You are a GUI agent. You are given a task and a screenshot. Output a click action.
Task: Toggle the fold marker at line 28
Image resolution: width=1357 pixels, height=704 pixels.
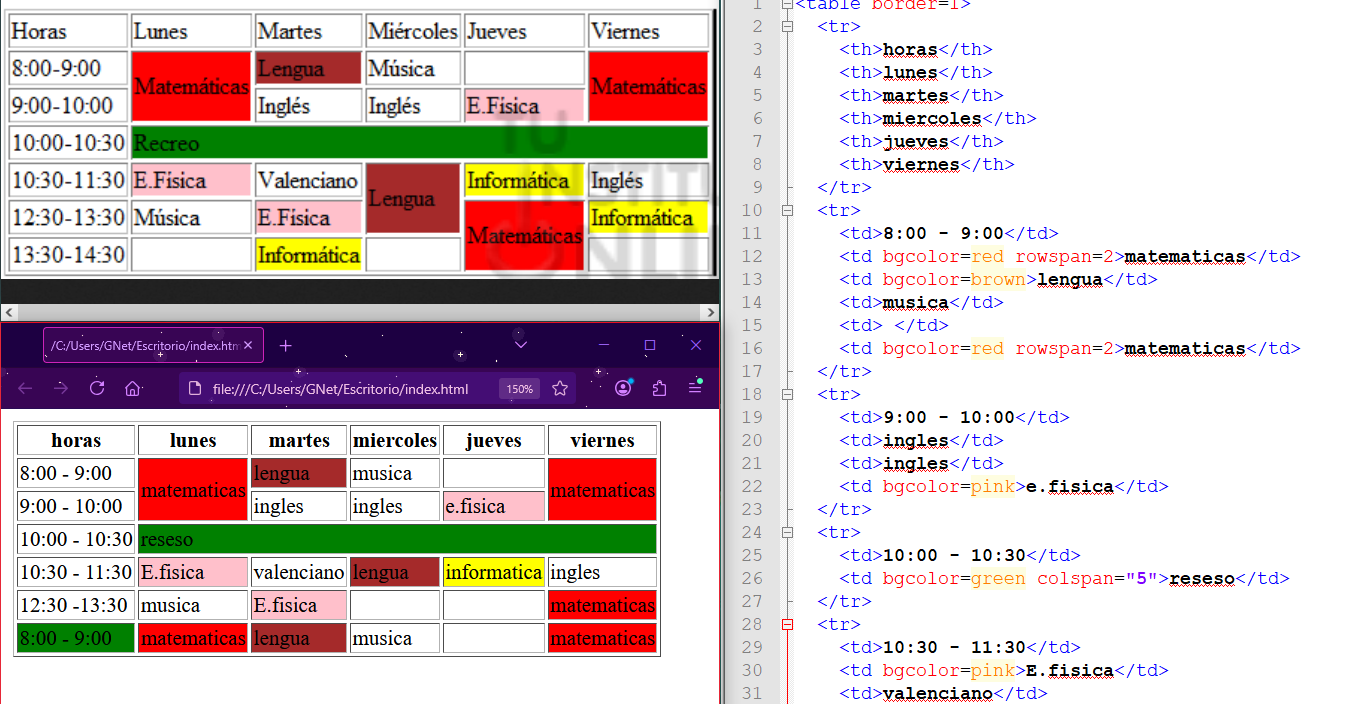click(x=787, y=624)
